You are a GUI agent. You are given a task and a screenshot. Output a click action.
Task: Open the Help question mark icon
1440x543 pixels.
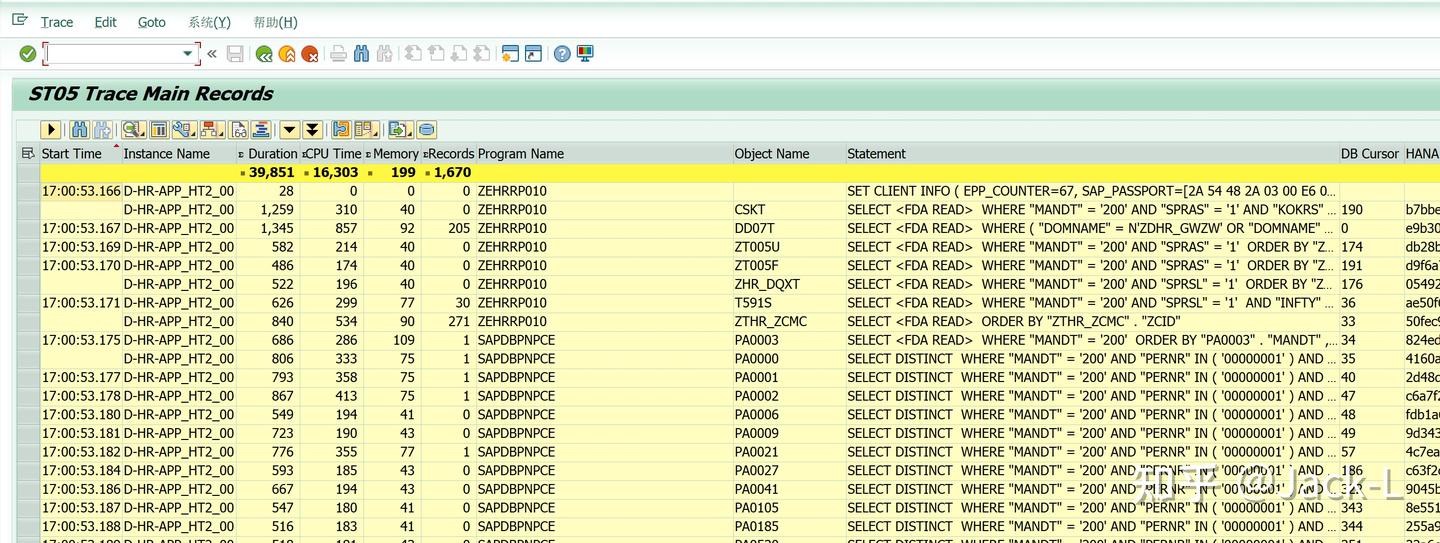coord(562,54)
